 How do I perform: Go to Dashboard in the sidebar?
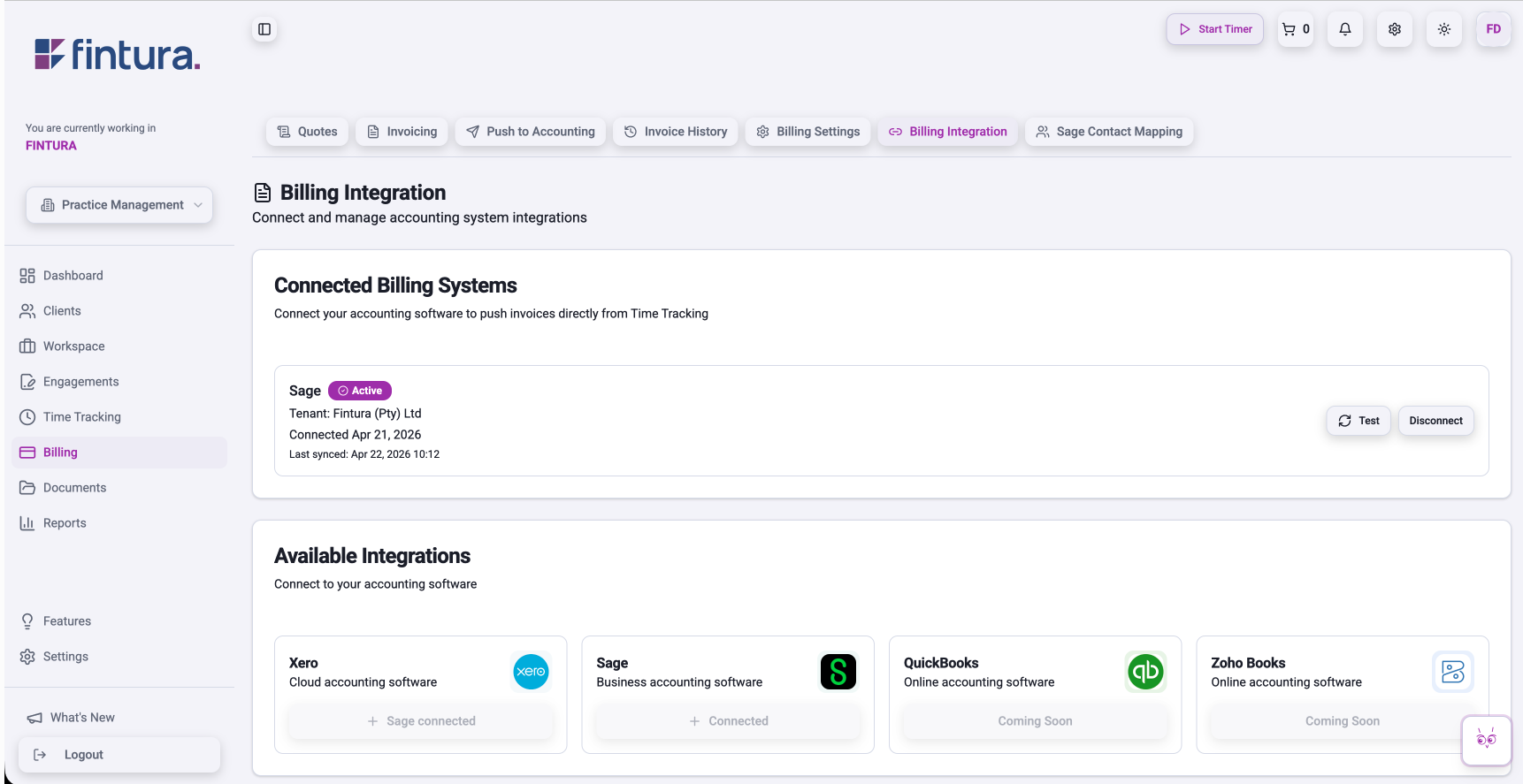point(119,276)
